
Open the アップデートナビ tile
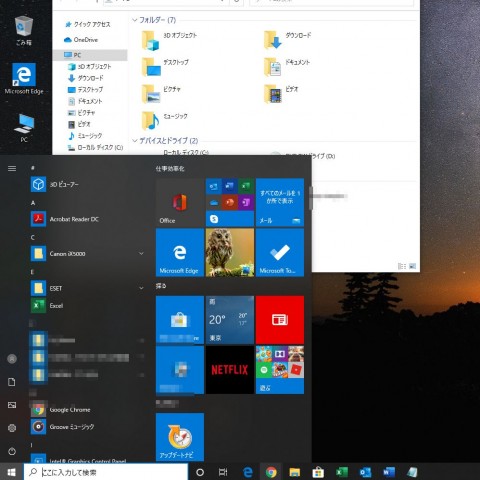180,437
